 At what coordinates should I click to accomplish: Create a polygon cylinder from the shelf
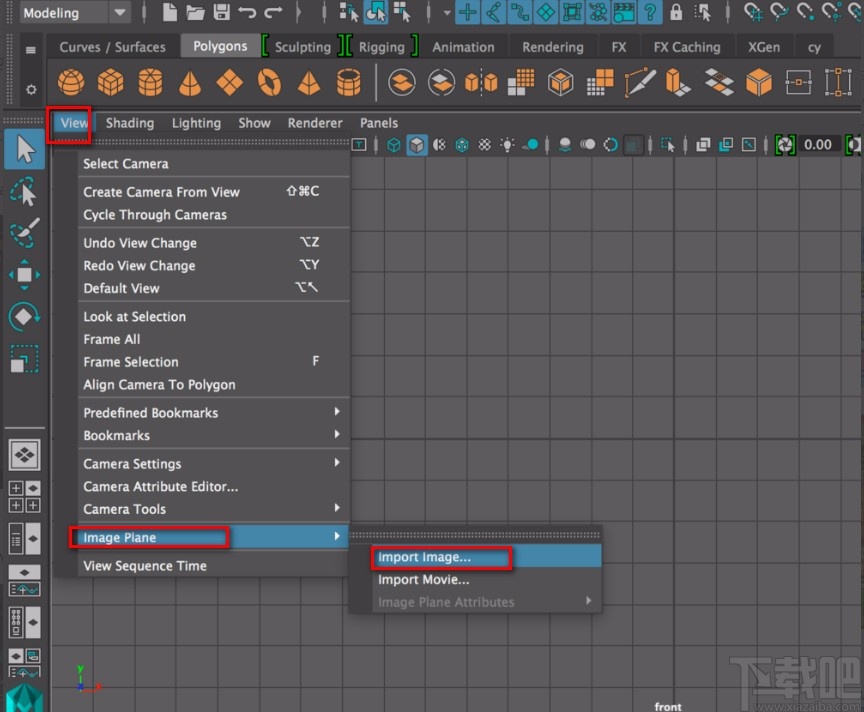(x=150, y=83)
